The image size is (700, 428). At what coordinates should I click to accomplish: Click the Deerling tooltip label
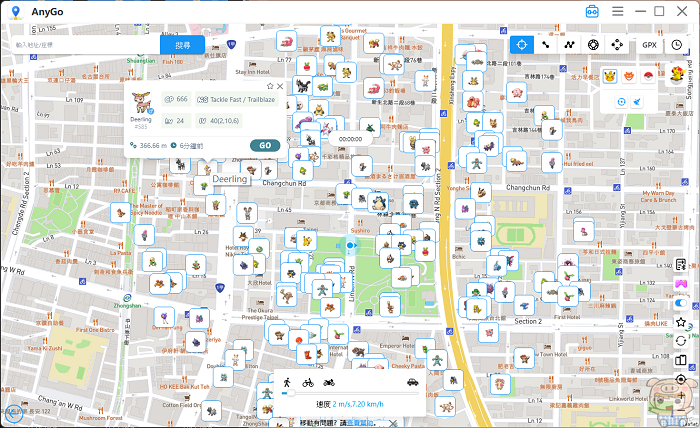[x=230, y=179]
